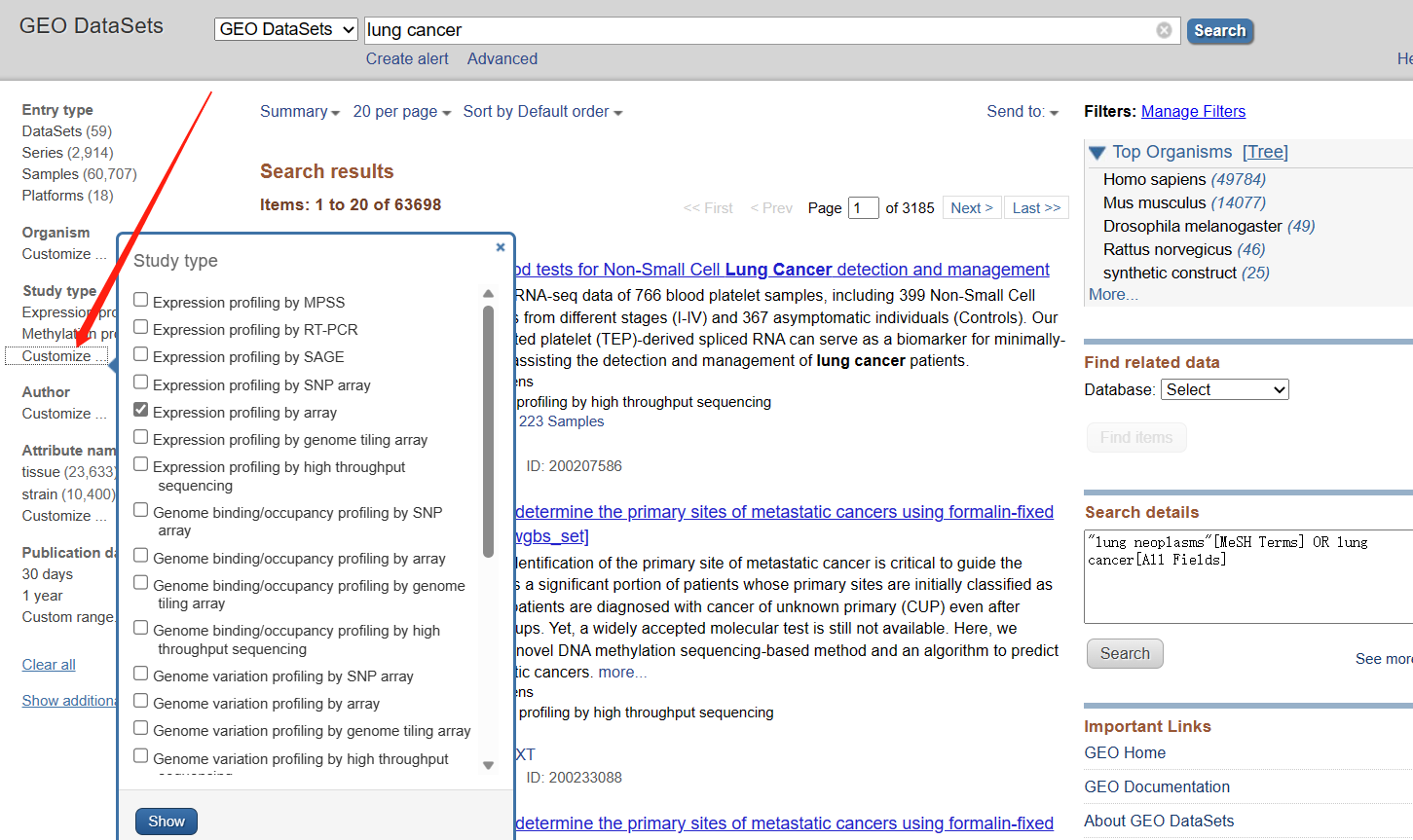Uncheck Expression profiling by array
Viewport: 1413px width, 840px height.
click(x=141, y=411)
